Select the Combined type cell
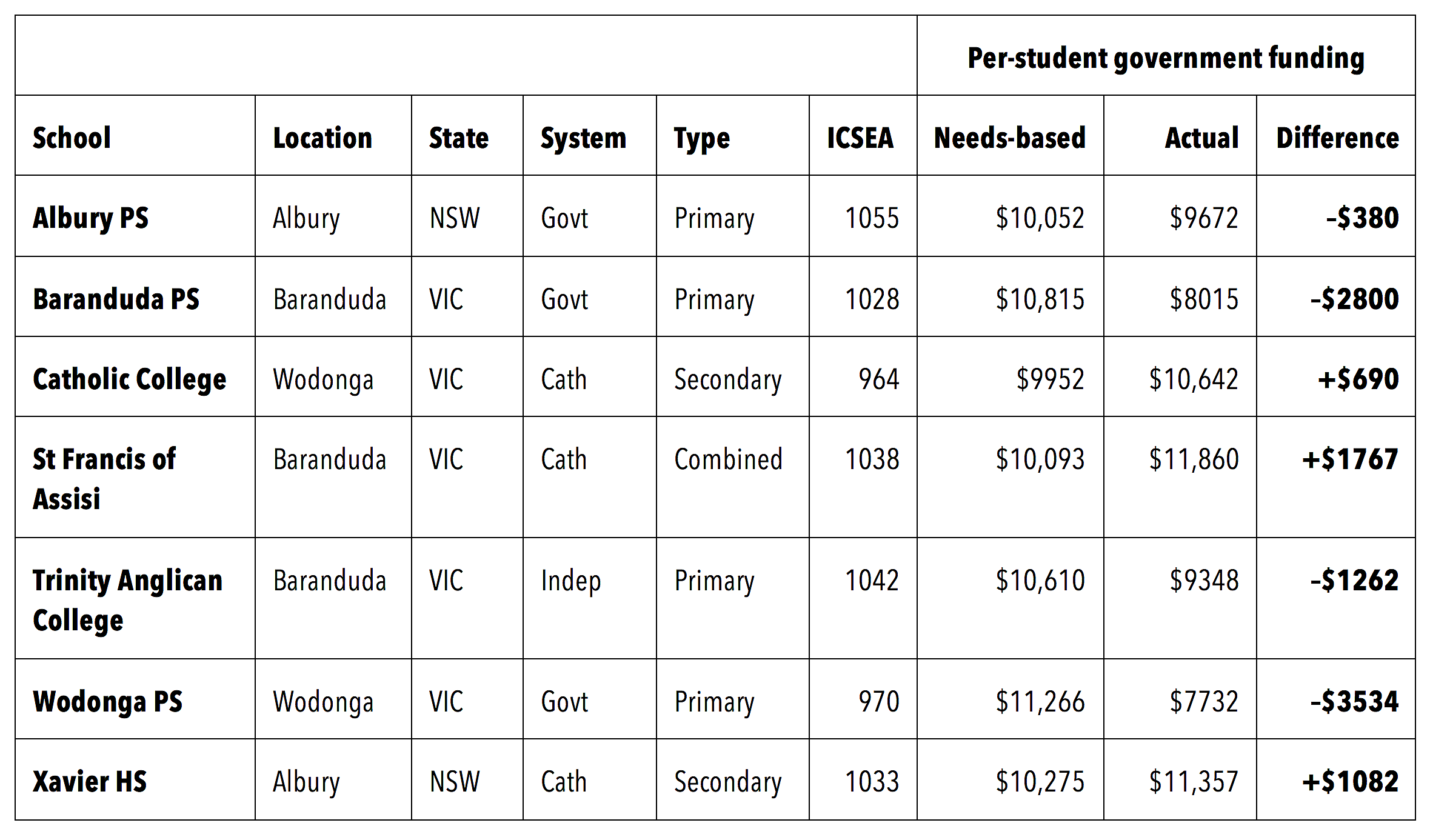The height and width of the screenshot is (840, 1430). 729,459
